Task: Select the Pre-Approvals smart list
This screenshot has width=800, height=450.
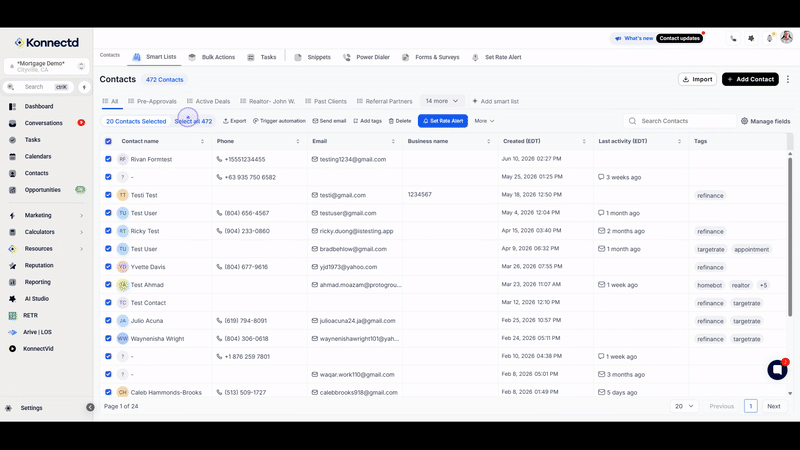Action: [152, 102]
